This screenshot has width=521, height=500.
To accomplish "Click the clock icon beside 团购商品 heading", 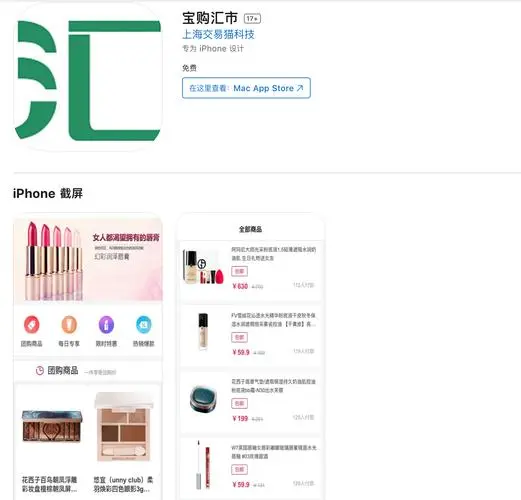I will 40,370.
